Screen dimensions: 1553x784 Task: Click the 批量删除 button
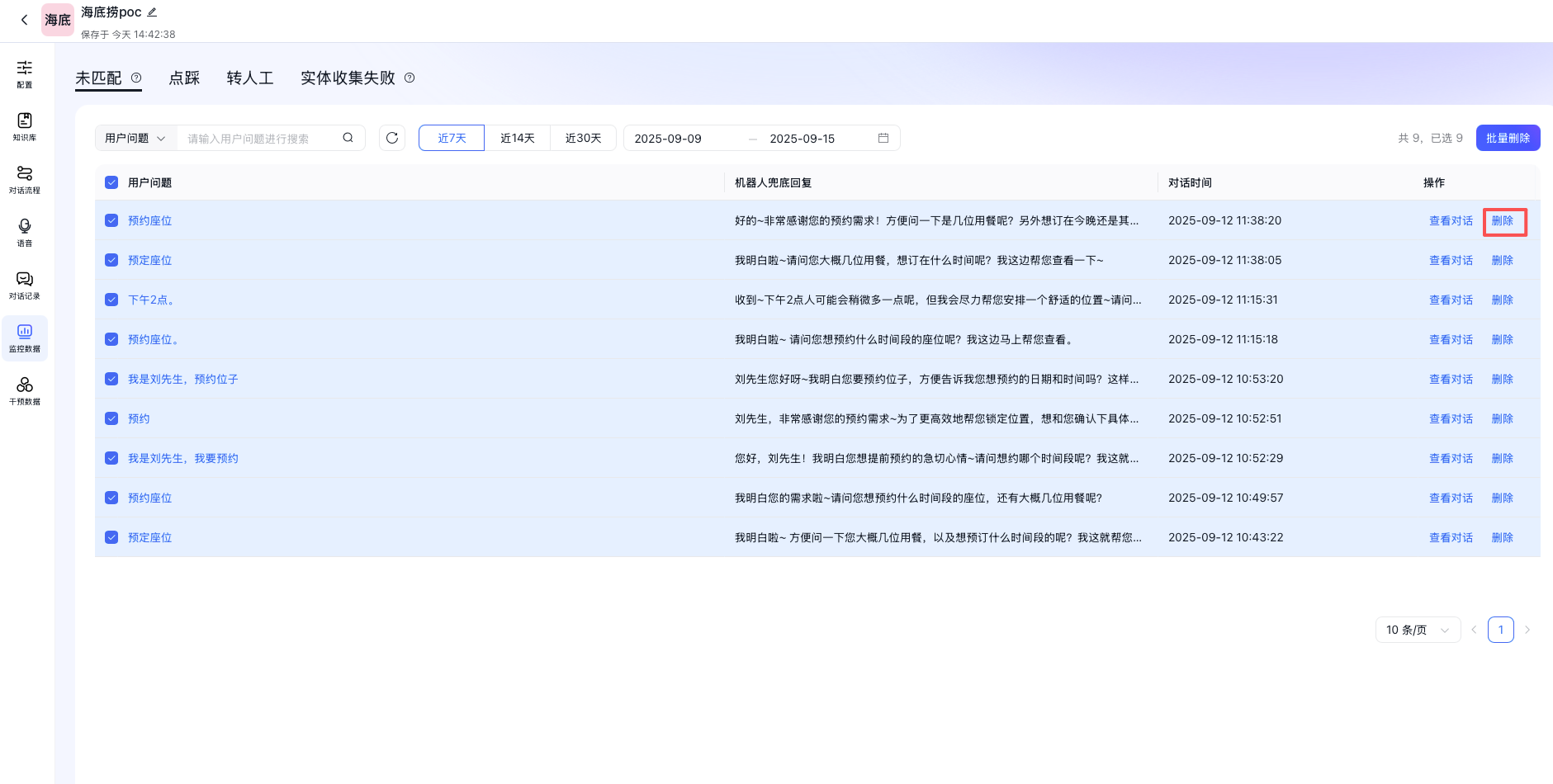[x=1508, y=138]
